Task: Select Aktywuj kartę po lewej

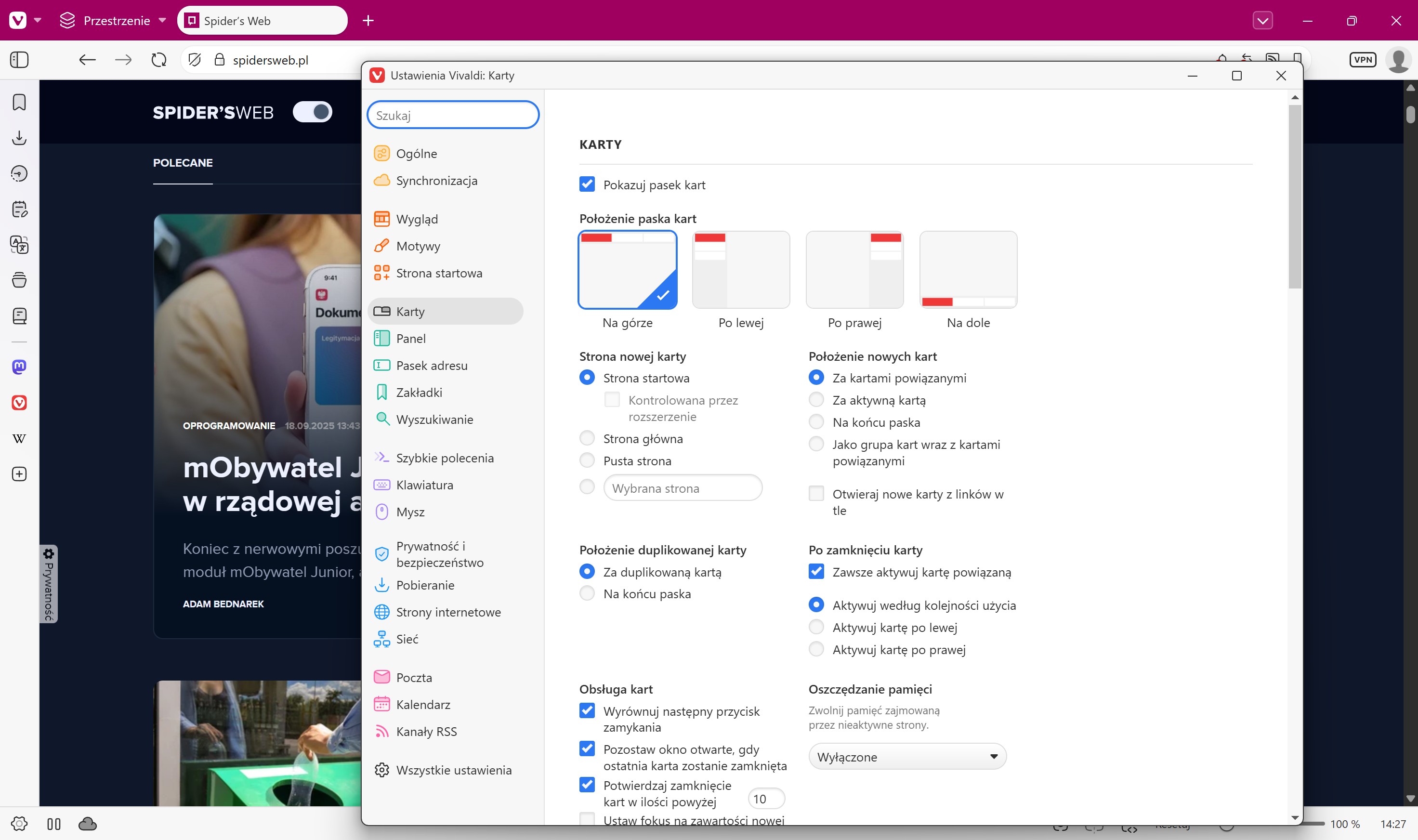Action: pyautogui.click(x=816, y=627)
